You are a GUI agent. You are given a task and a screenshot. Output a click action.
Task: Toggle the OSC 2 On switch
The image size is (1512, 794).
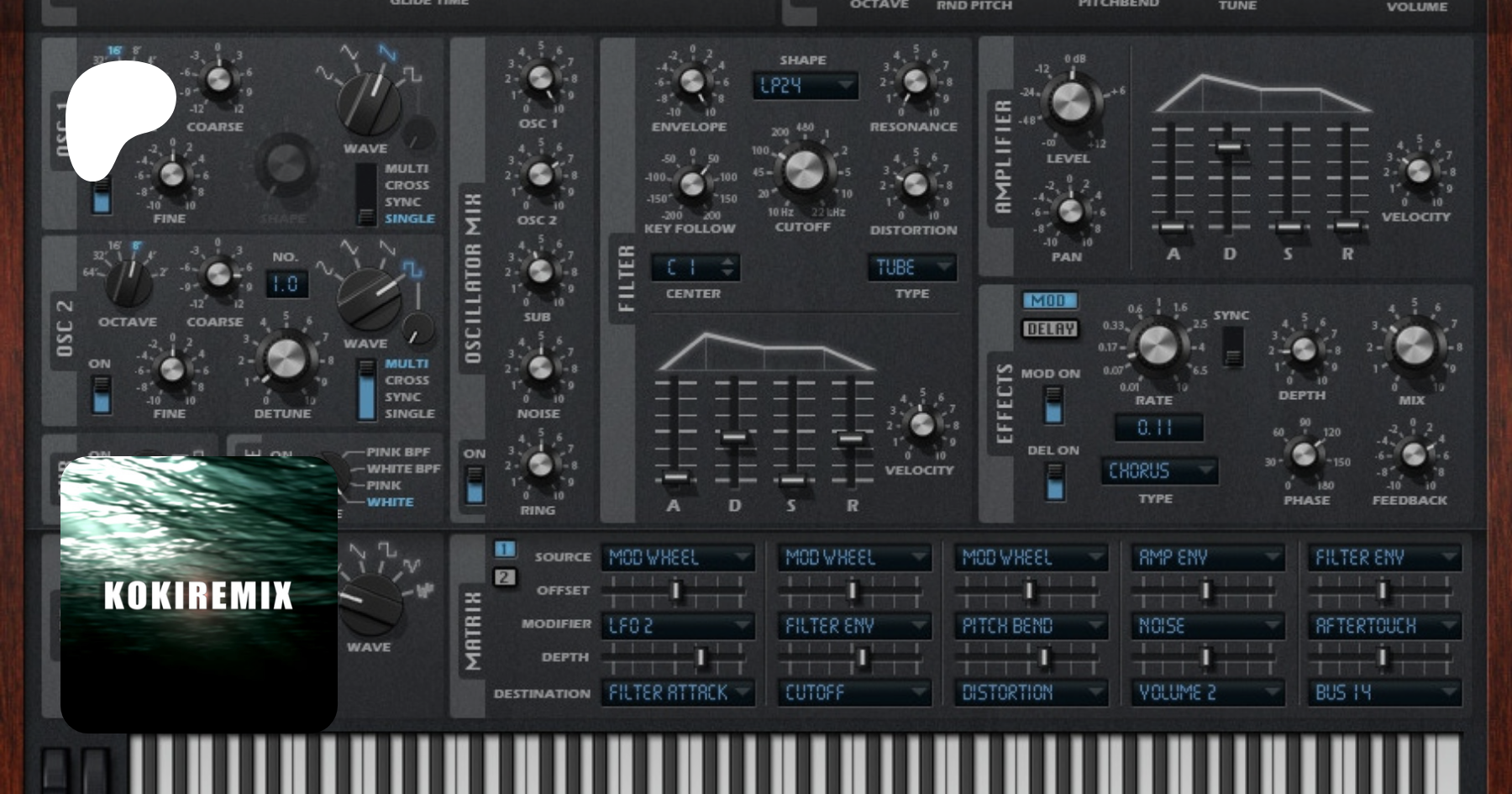(x=101, y=395)
